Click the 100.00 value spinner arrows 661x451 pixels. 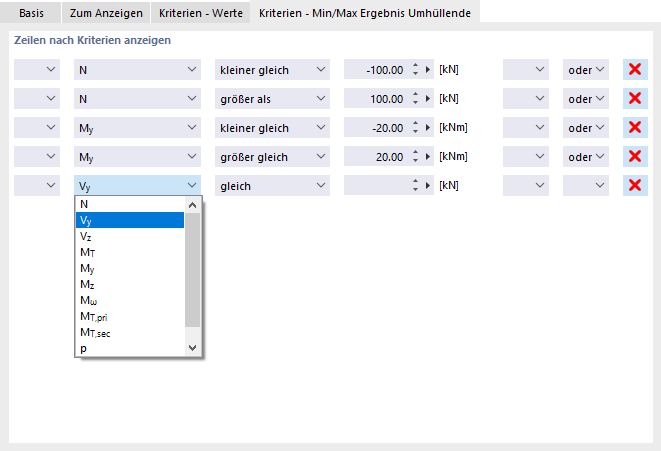414,99
